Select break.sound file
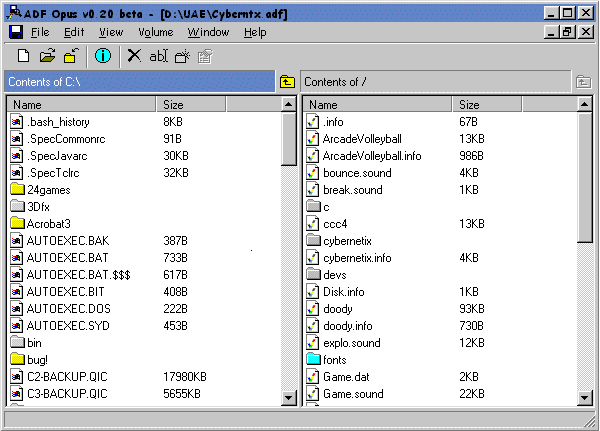600x431 pixels. tap(352, 189)
